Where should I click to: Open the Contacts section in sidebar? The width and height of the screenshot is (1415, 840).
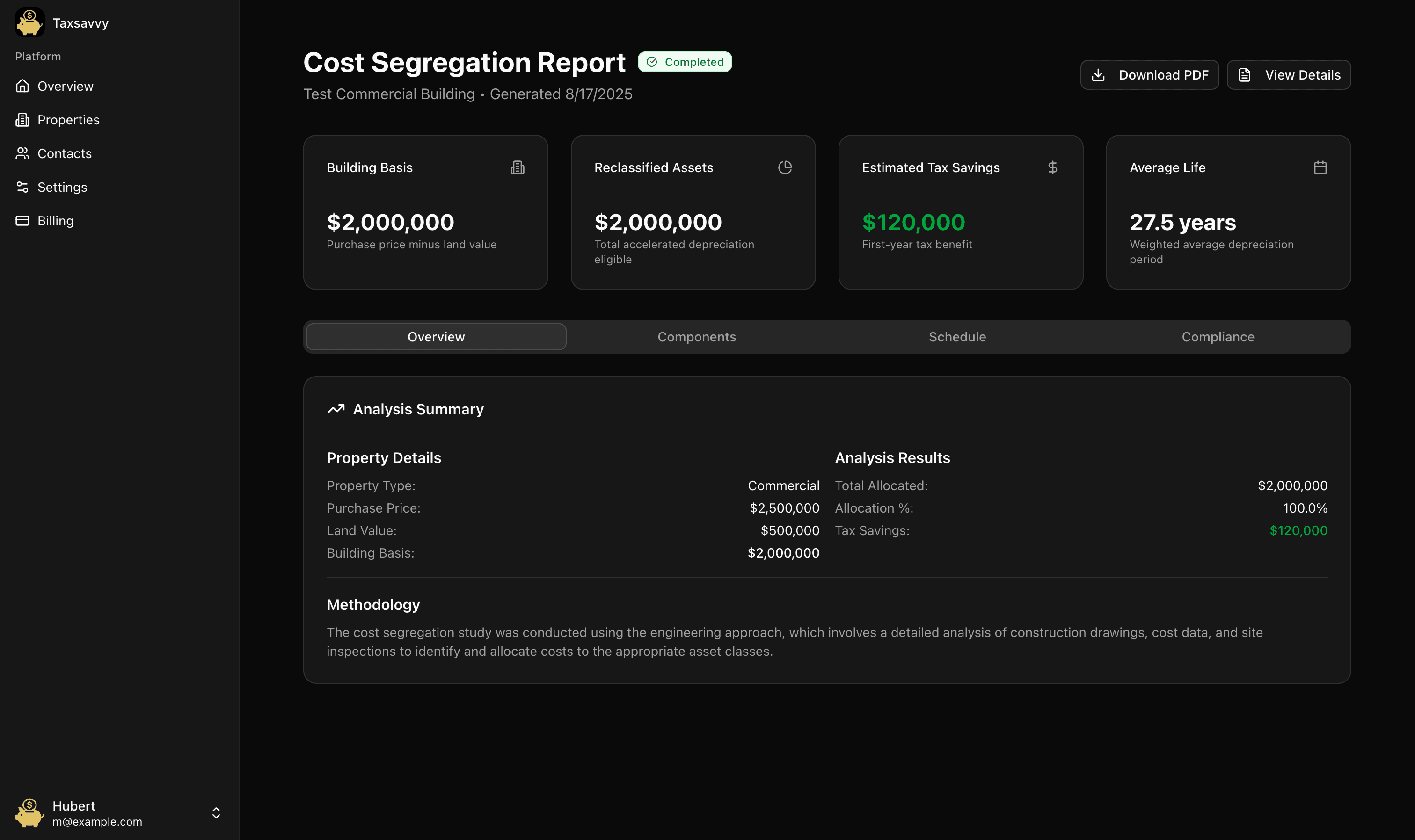[64, 153]
